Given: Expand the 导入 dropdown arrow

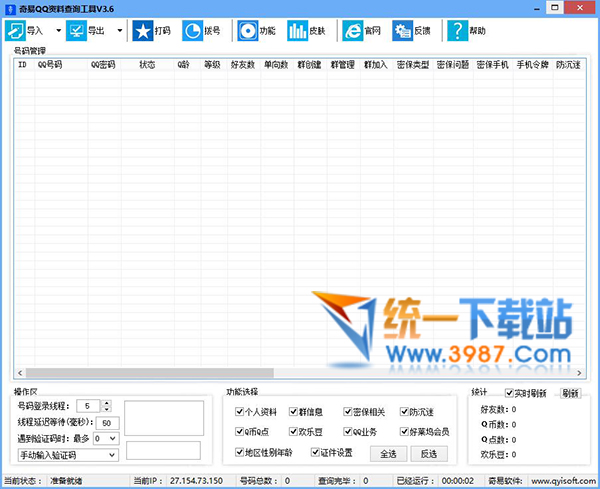Looking at the screenshot, I should 58,31.
